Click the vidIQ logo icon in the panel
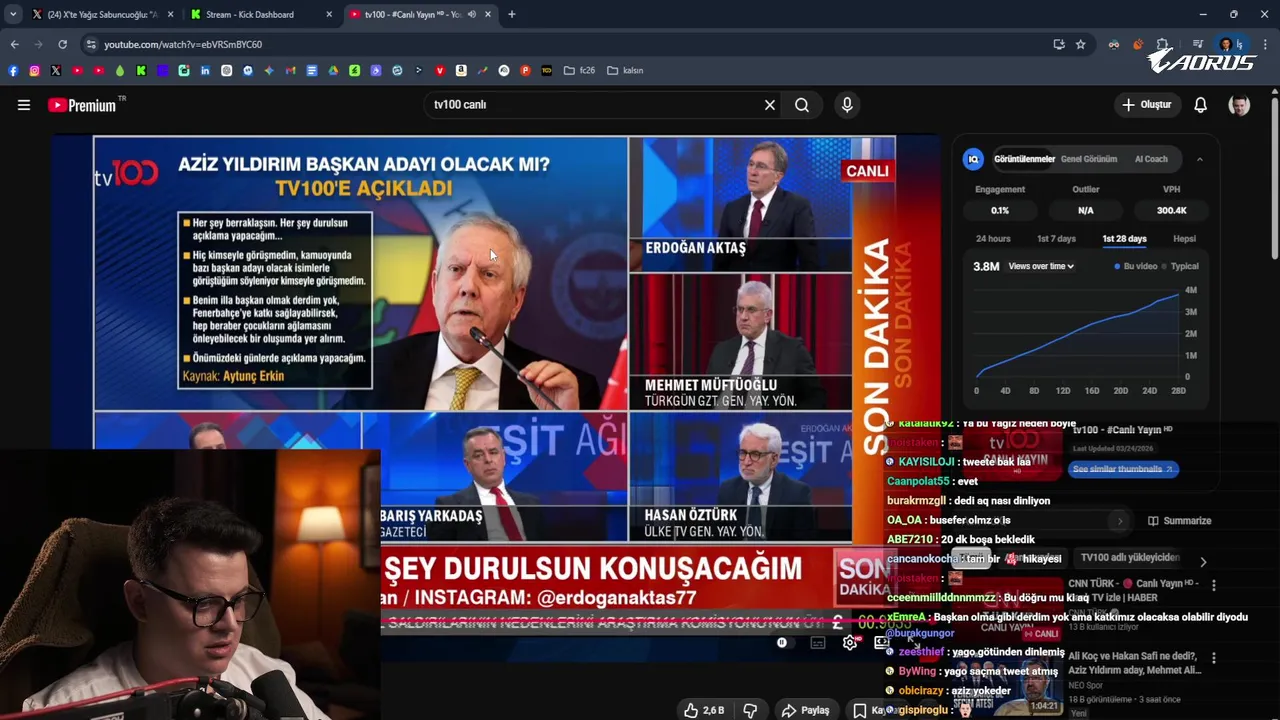This screenshot has height=720, width=1280. click(973, 159)
